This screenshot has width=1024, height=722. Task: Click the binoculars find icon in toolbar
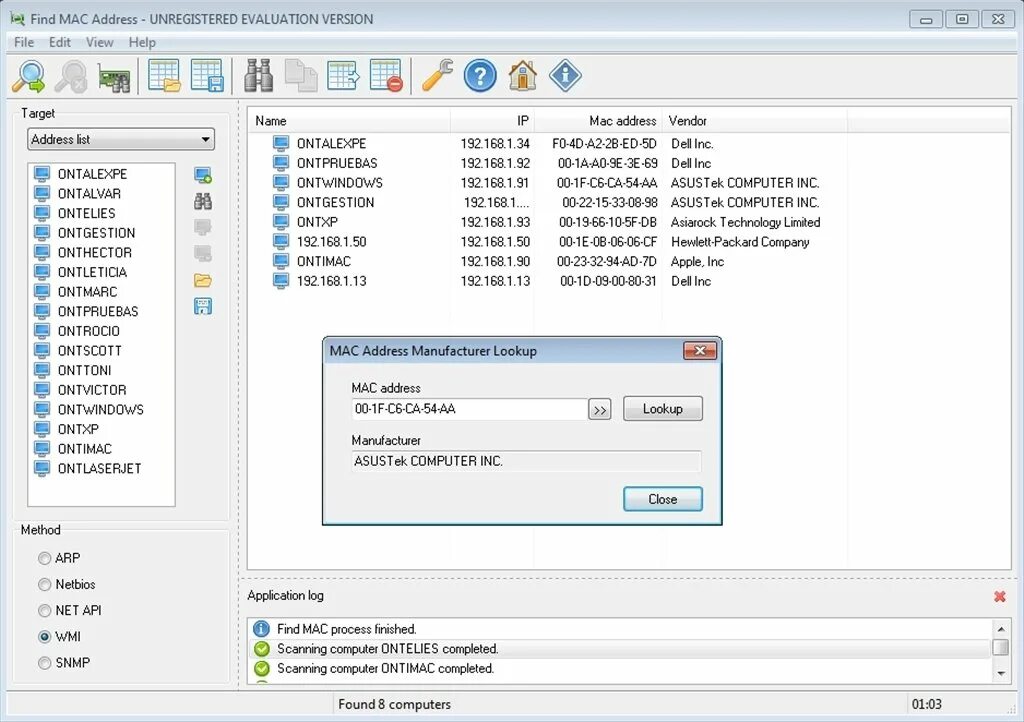click(258, 76)
